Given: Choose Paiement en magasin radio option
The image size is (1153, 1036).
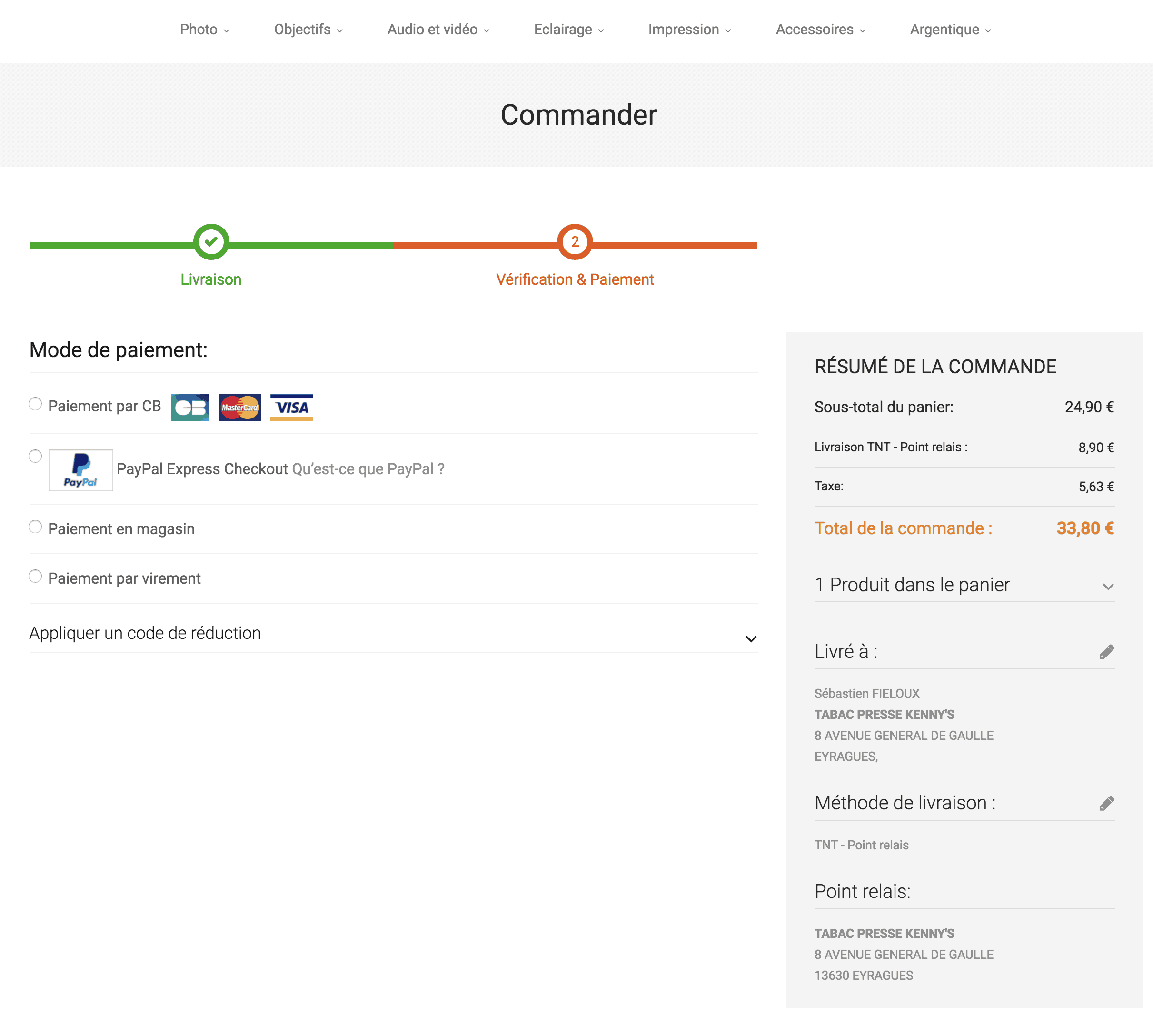Looking at the screenshot, I should click(x=35, y=527).
